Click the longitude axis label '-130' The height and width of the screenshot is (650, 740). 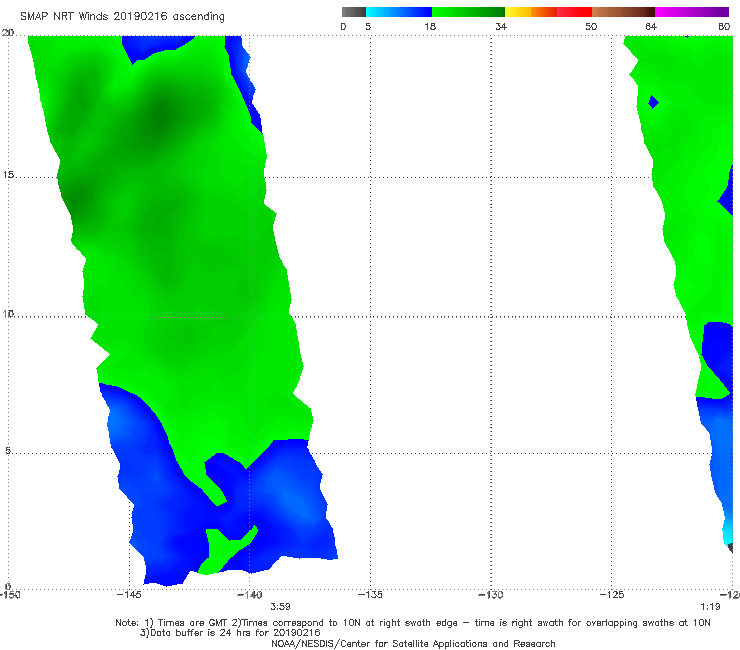coord(491,594)
